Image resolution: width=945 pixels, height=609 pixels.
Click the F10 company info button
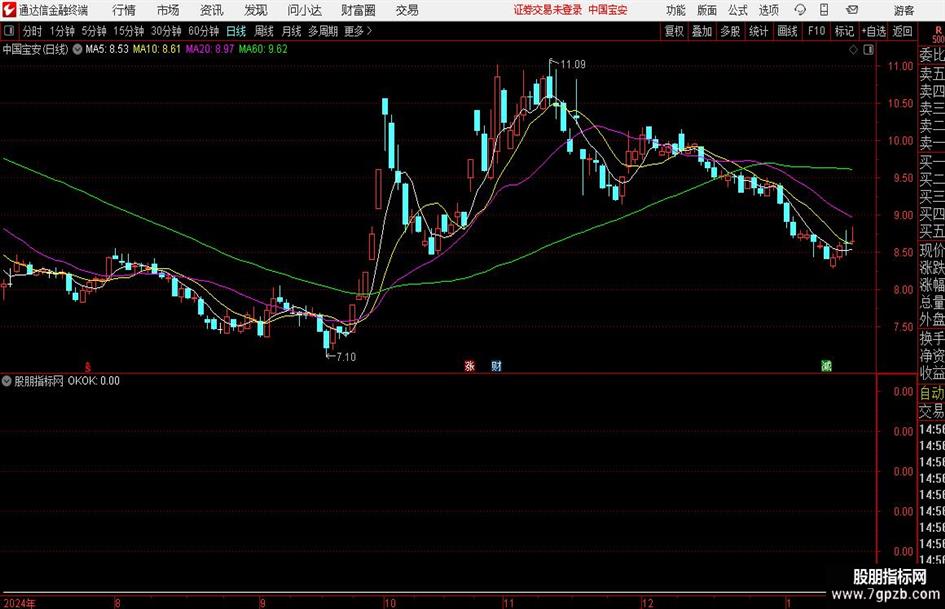[817, 31]
